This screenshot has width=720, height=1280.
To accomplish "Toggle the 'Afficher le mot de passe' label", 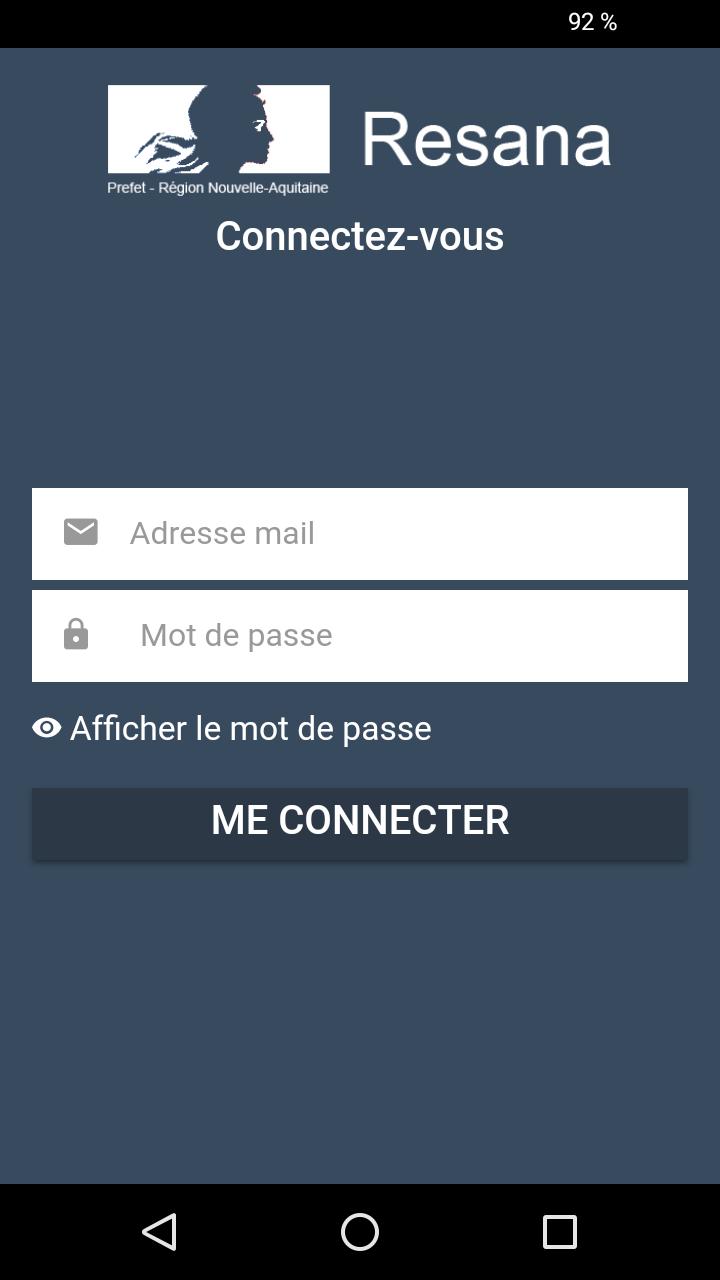I will (x=251, y=728).
